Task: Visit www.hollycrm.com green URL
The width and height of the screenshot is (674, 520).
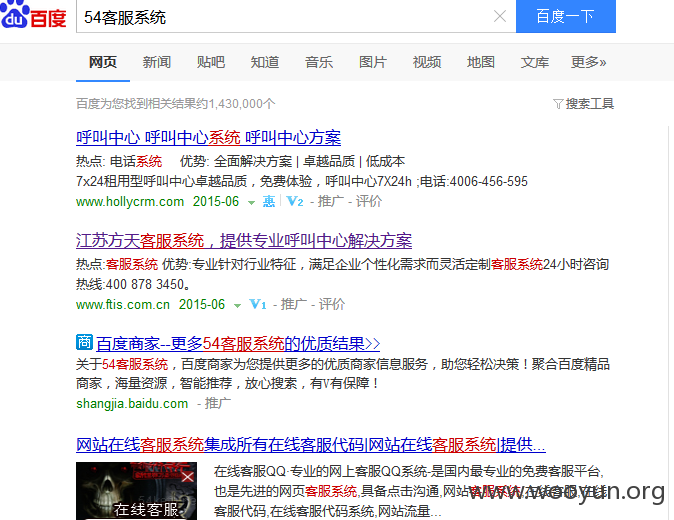Action: pyautogui.click(x=130, y=202)
